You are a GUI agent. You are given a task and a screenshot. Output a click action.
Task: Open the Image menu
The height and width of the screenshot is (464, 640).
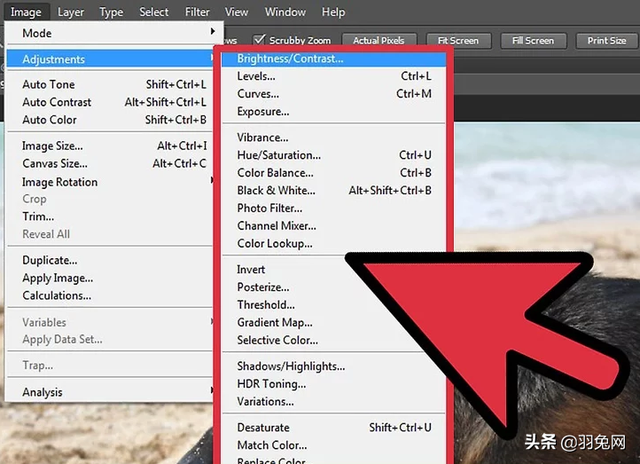(26, 12)
